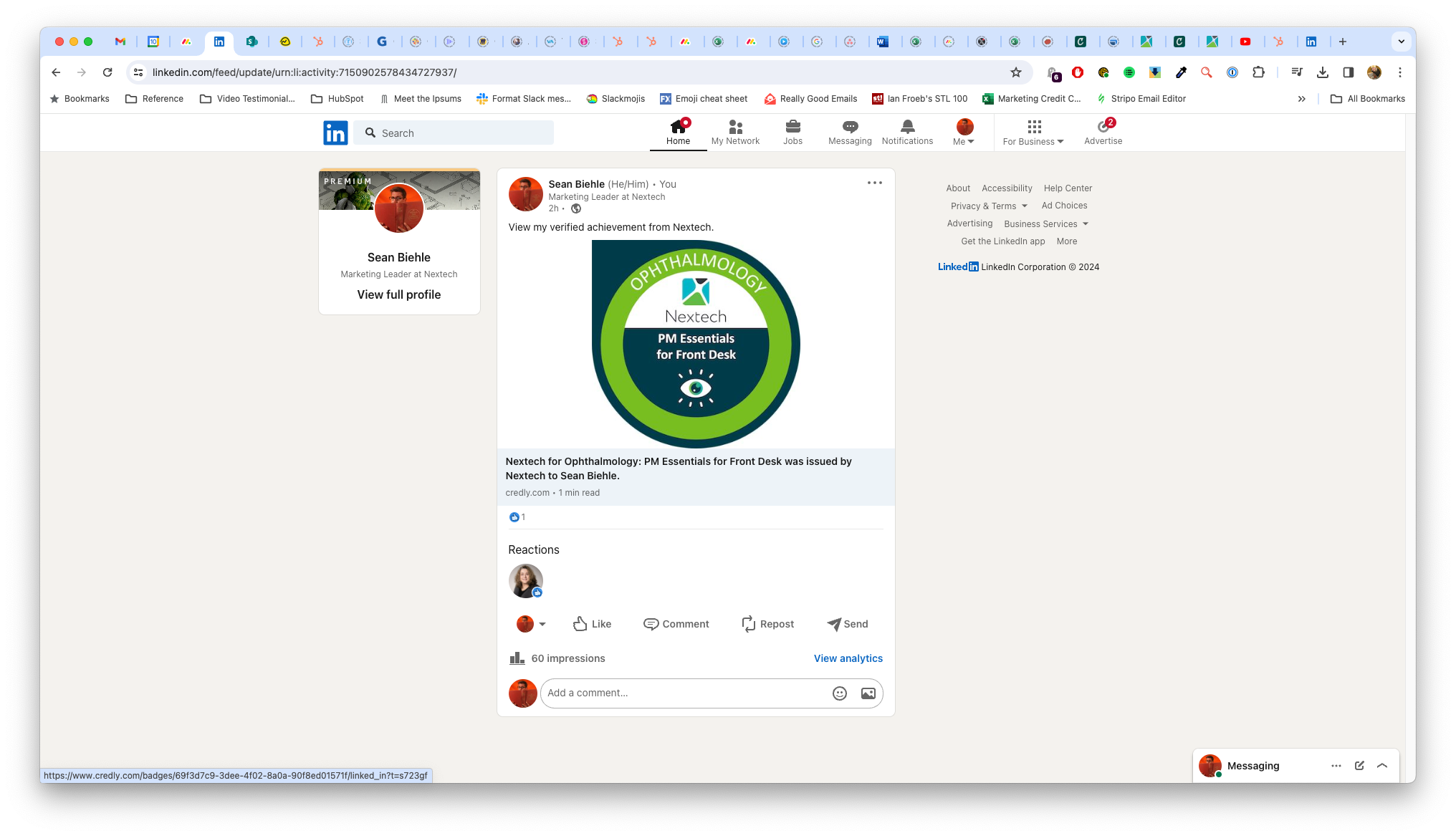Click the add photo icon in the comment box
The height and width of the screenshot is (836, 1456).
point(868,693)
